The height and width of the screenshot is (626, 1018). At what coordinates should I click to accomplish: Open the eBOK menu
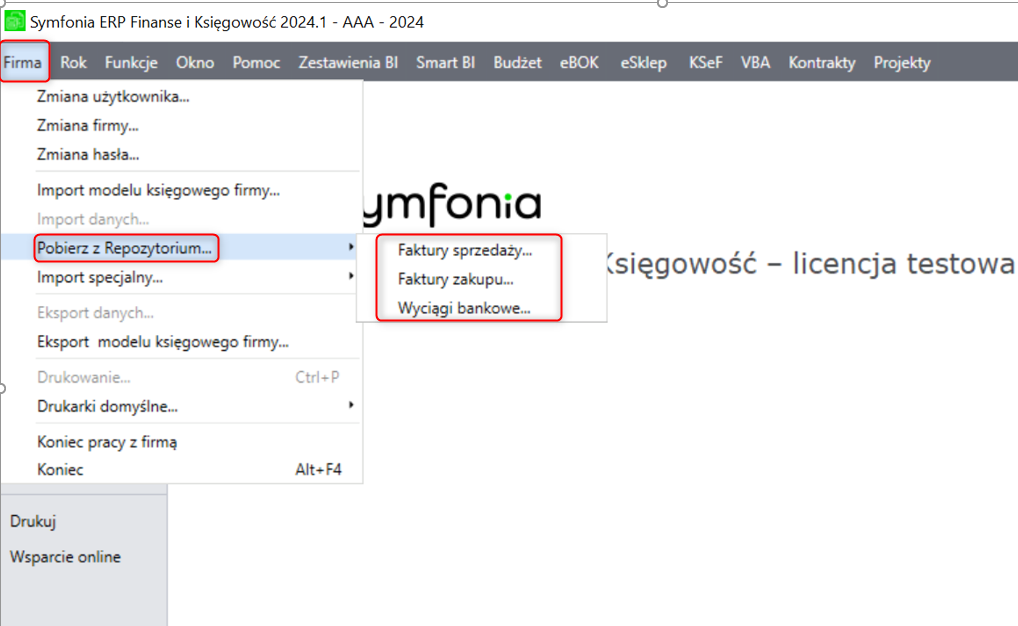tap(579, 62)
